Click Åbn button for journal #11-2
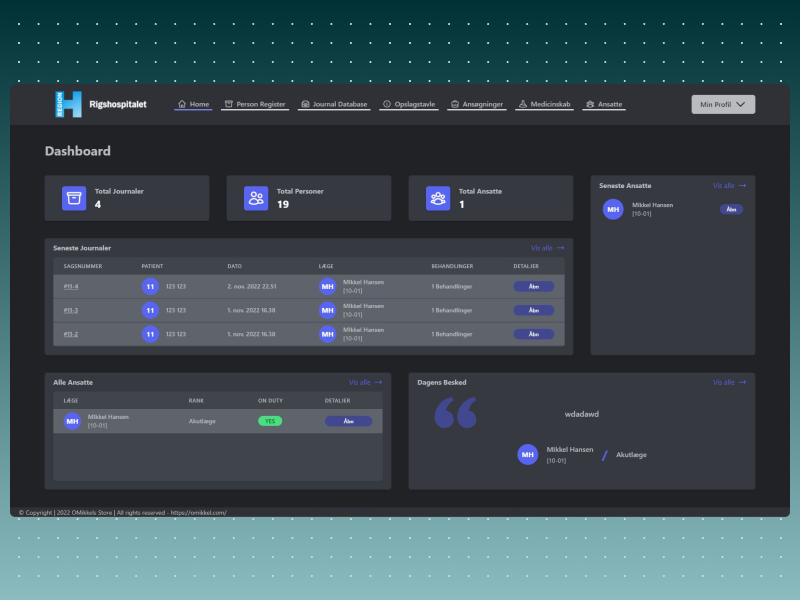Image resolution: width=800 pixels, height=600 pixels. (534, 334)
